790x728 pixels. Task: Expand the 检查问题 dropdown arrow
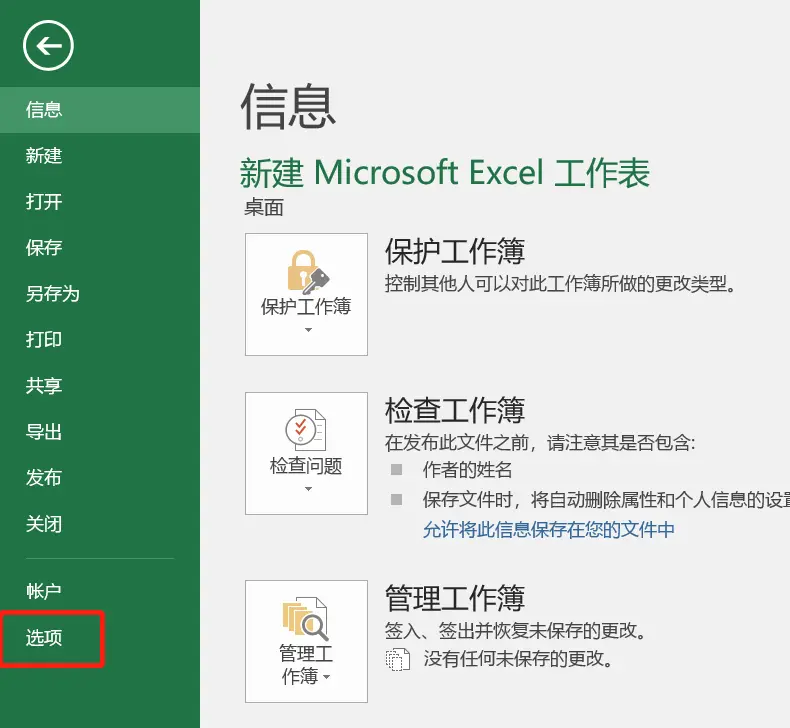pos(308,489)
